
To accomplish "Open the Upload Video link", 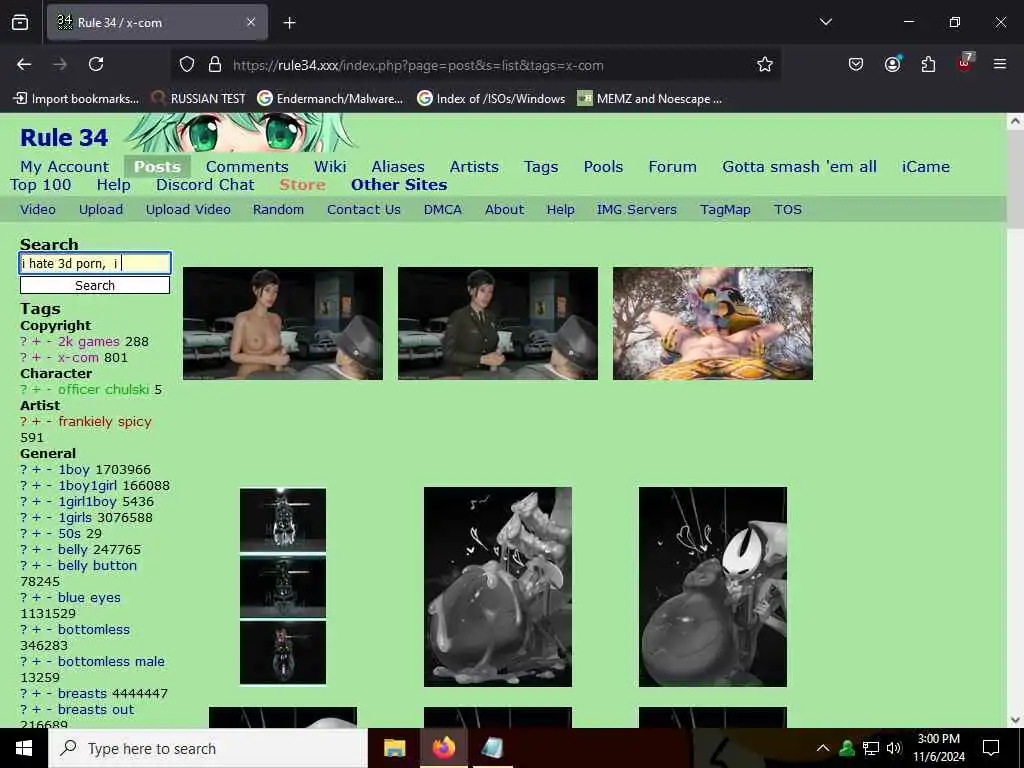I will coord(188,210).
